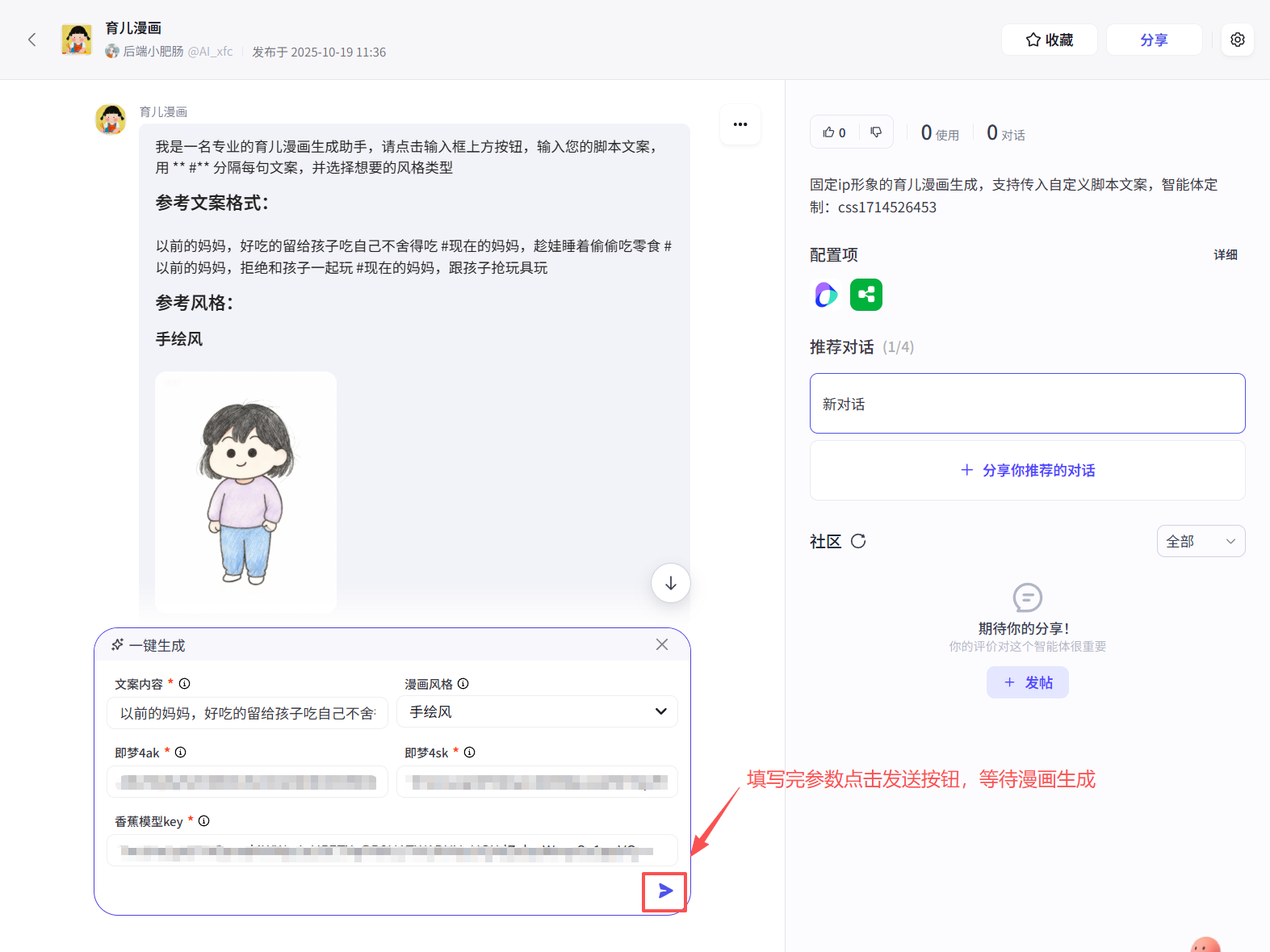
Task: Click the 0 使用 usage count
Action: (x=940, y=133)
